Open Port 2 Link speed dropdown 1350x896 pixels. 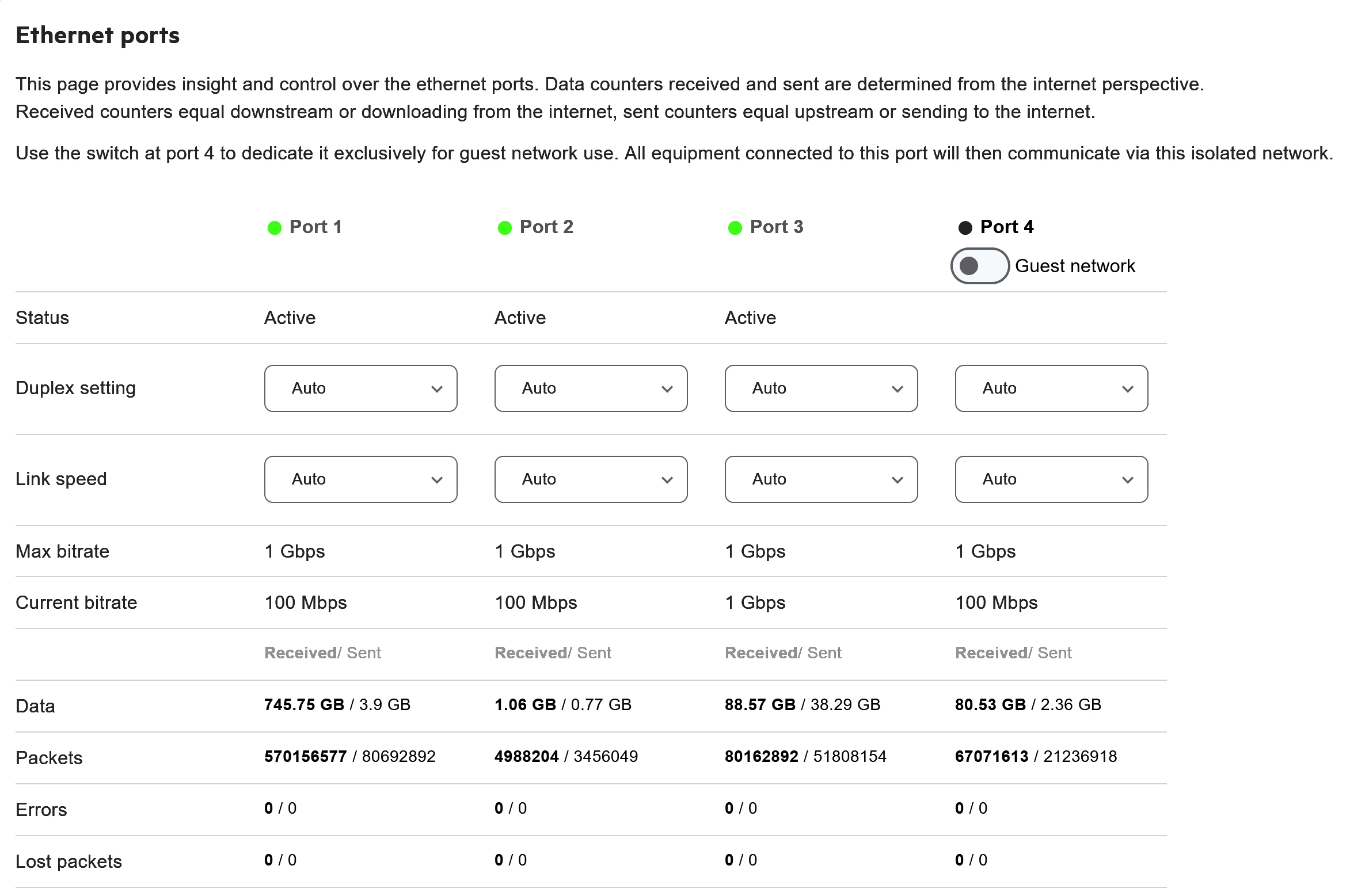click(x=591, y=479)
